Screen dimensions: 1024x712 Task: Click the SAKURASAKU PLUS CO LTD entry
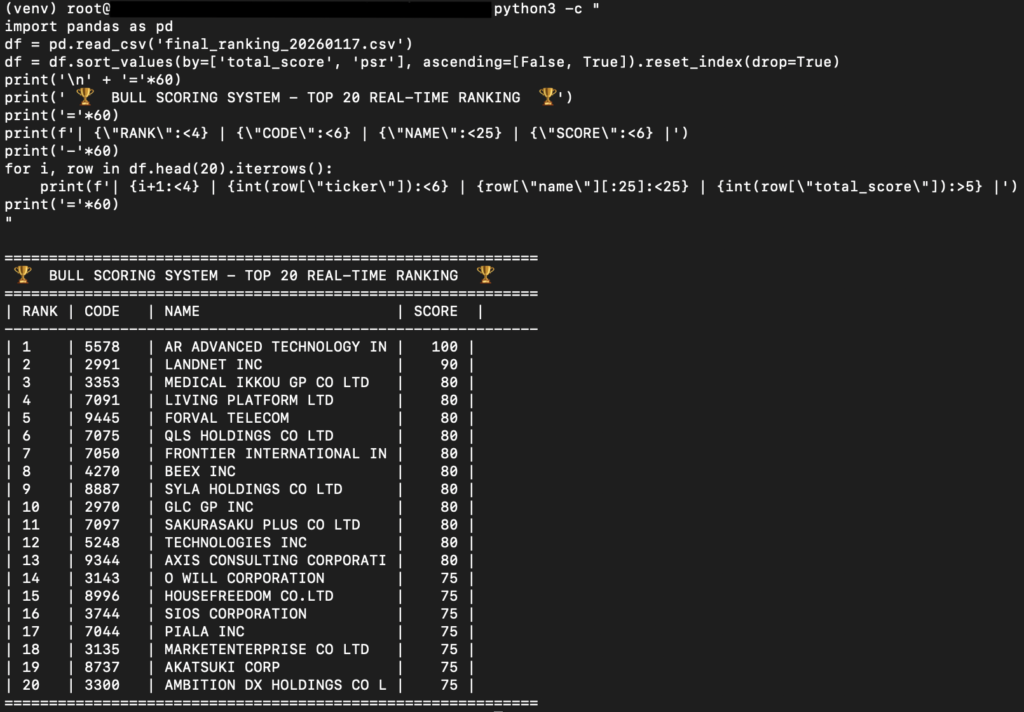(x=262, y=525)
